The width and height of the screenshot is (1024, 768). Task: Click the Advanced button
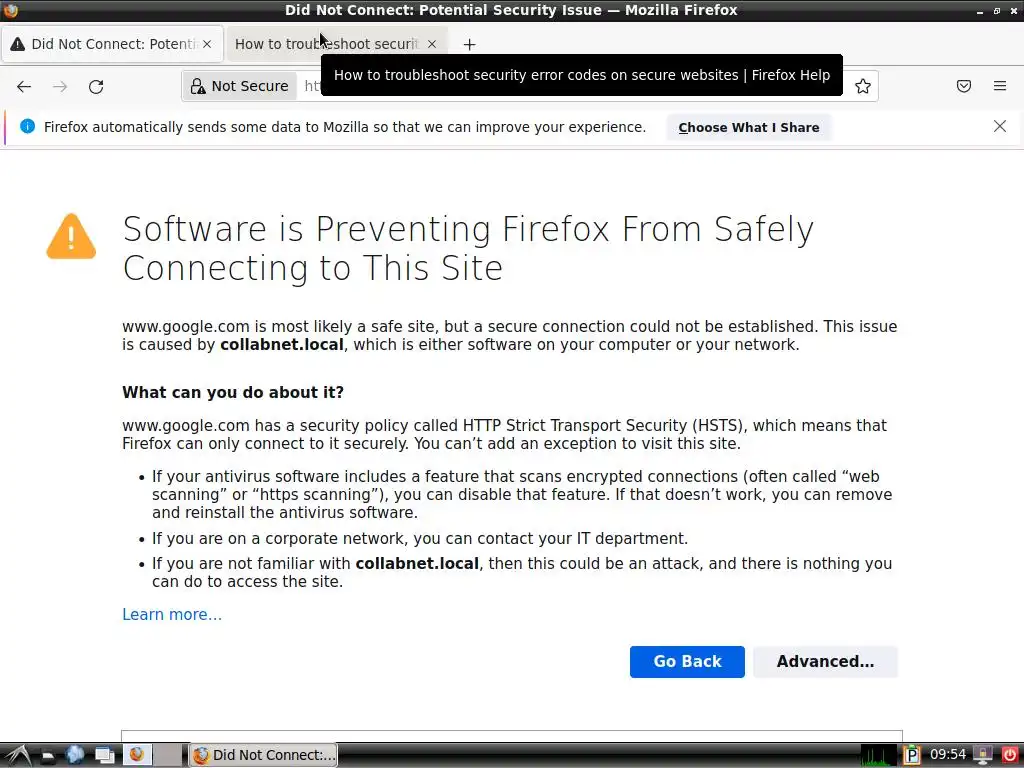click(825, 662)
